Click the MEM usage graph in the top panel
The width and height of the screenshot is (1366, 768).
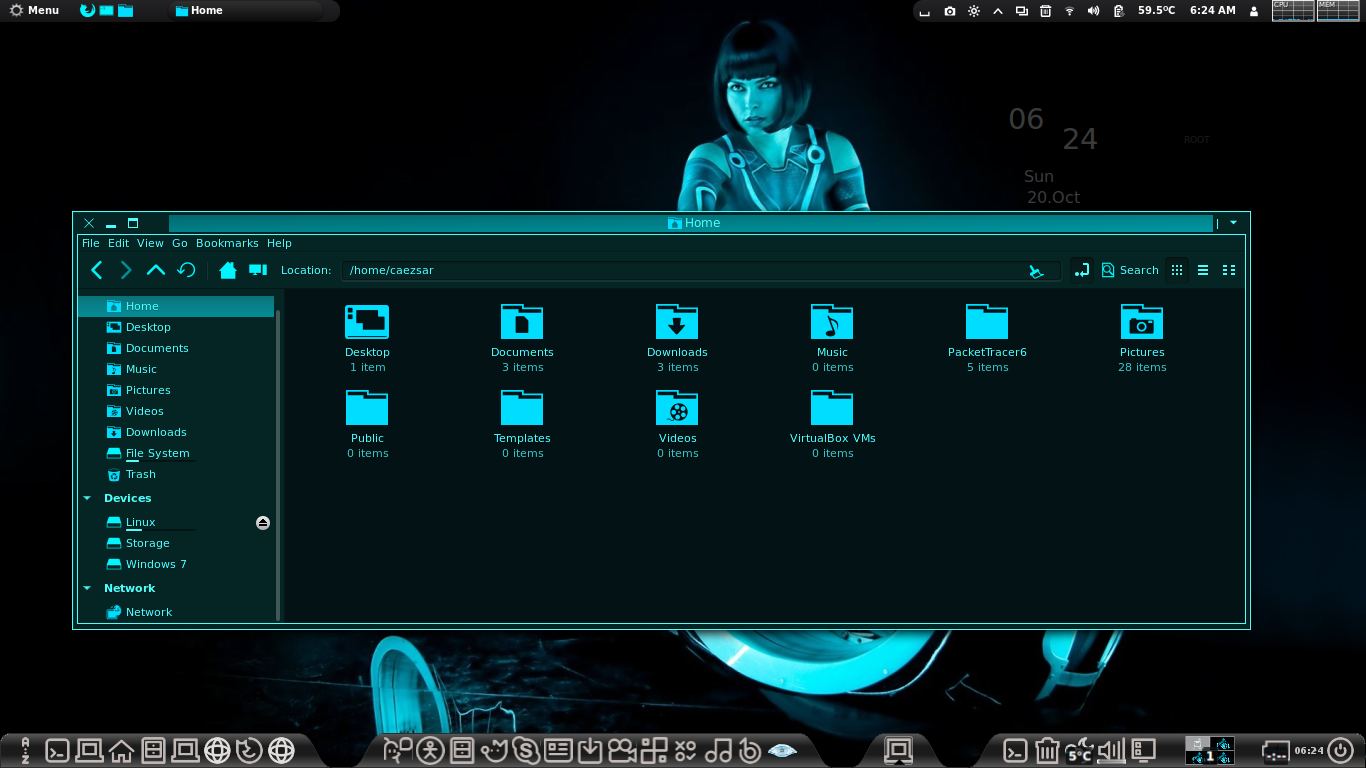click(1339, 11)
